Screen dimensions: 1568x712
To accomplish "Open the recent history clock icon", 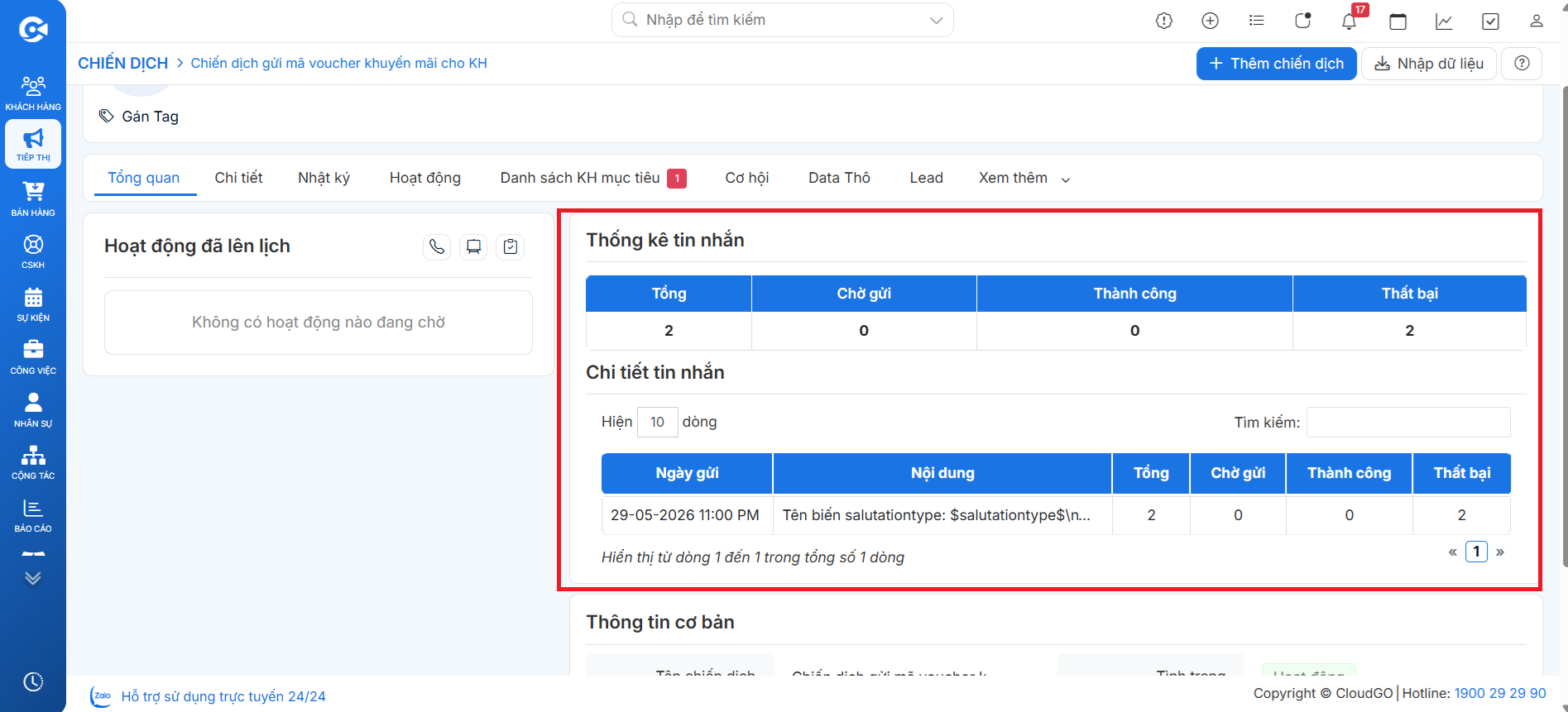I will click(33, 681).
